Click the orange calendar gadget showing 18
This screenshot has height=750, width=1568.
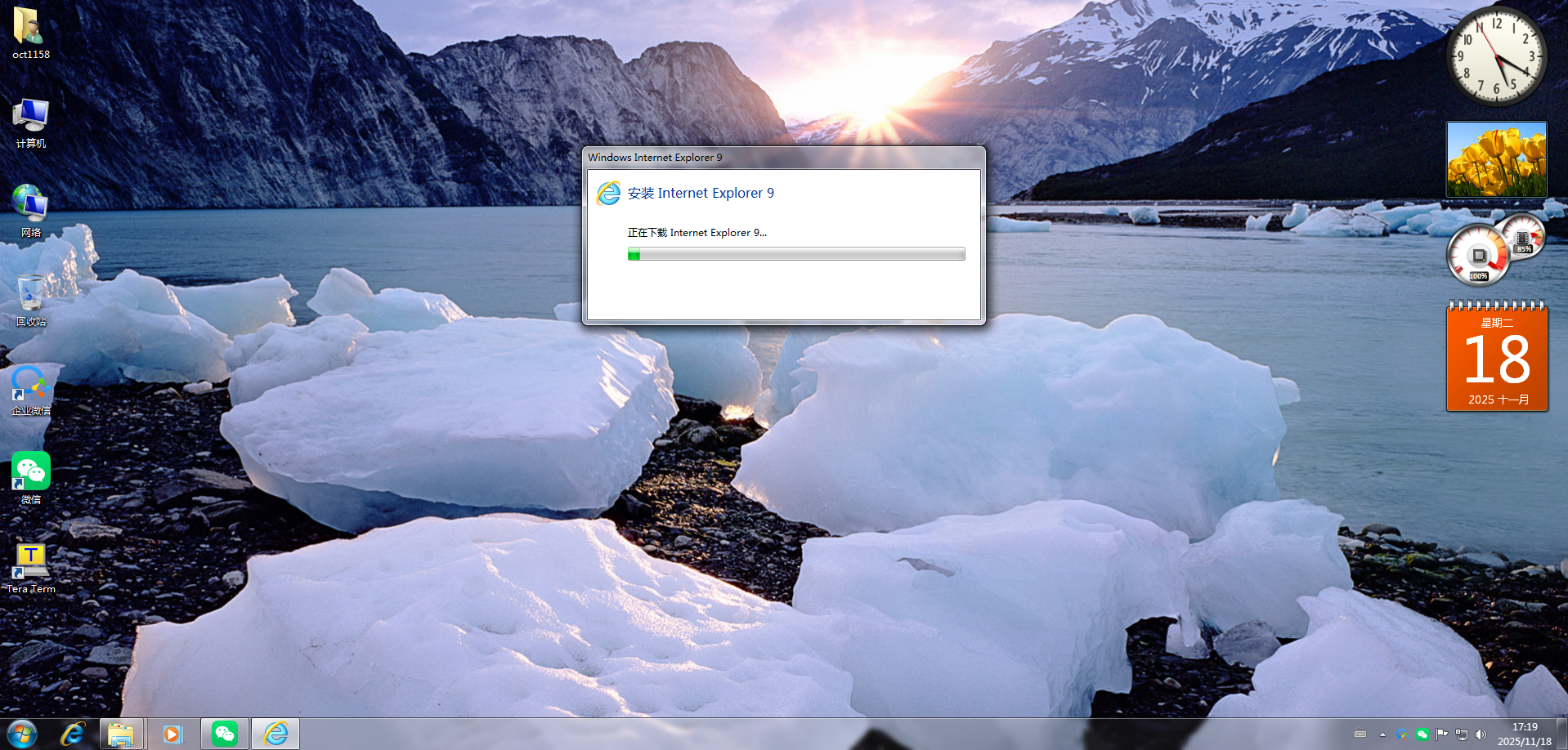coord(1496,358)
